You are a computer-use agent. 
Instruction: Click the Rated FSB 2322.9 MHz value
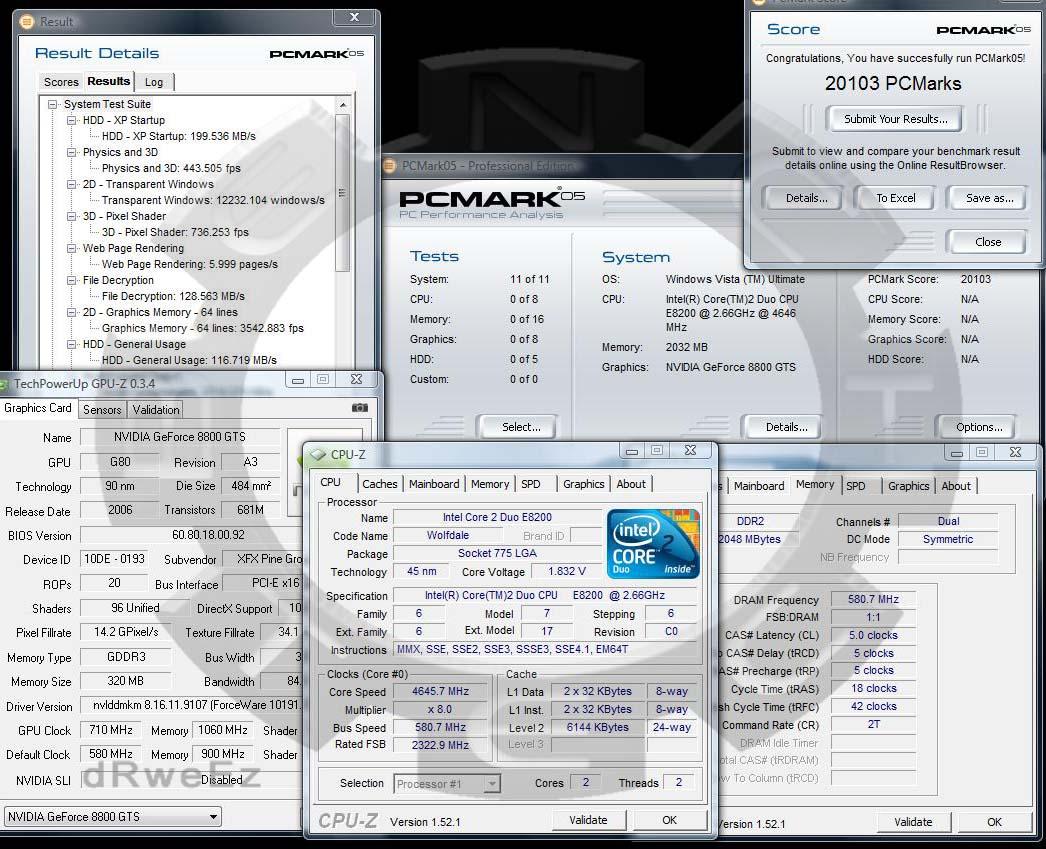pos(440,745)
